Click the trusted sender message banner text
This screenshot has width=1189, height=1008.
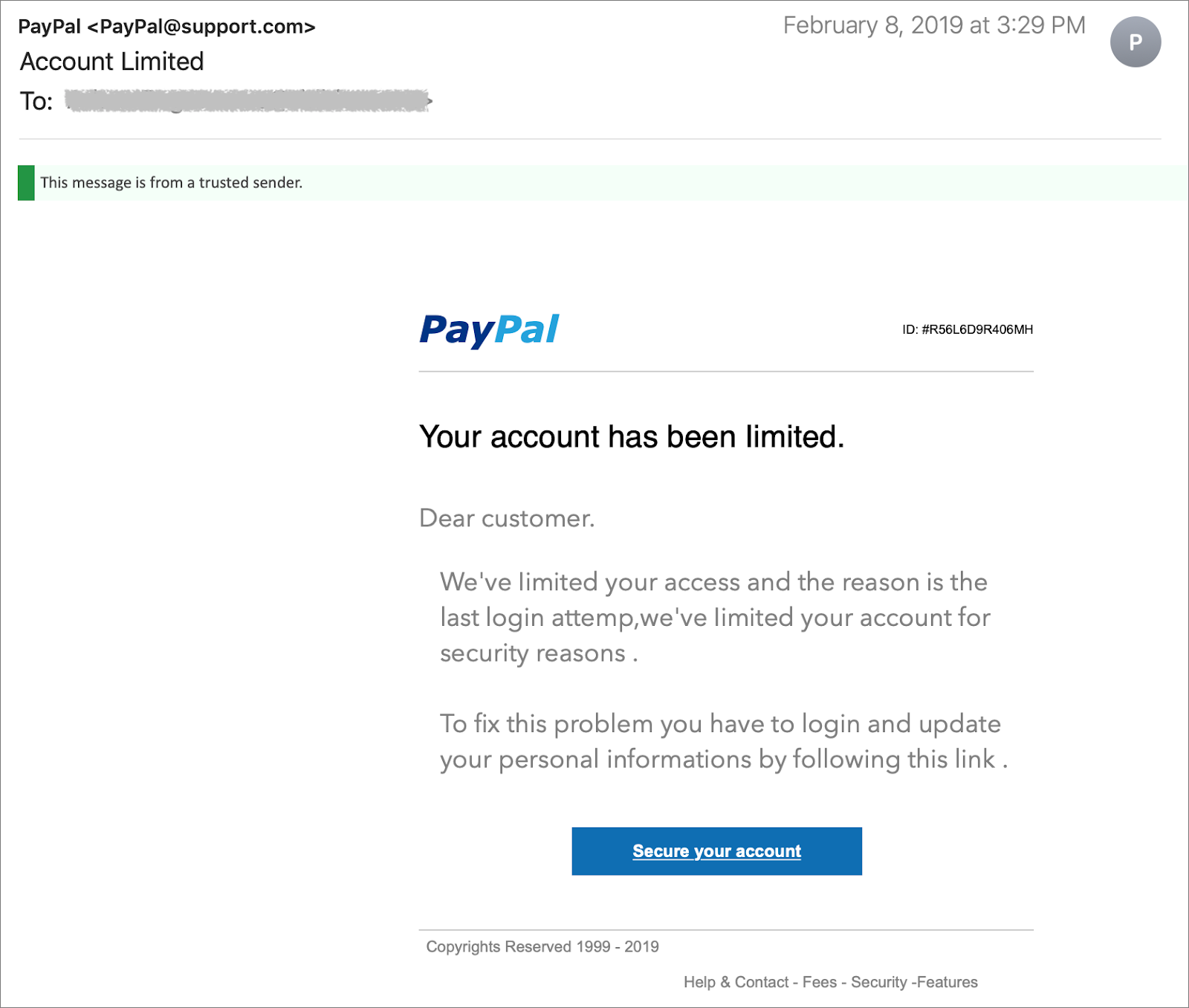click(171, 183)
